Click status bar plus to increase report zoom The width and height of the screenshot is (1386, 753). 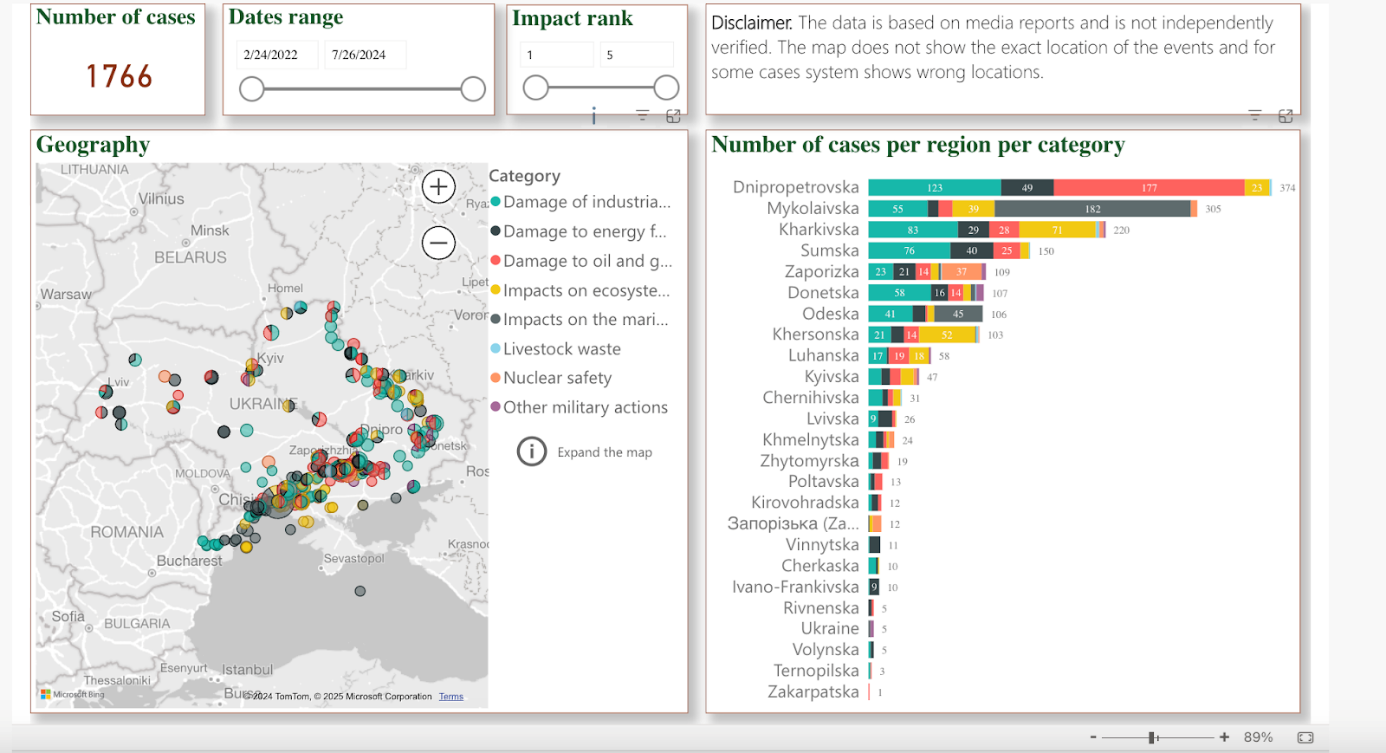point(1224,737)
